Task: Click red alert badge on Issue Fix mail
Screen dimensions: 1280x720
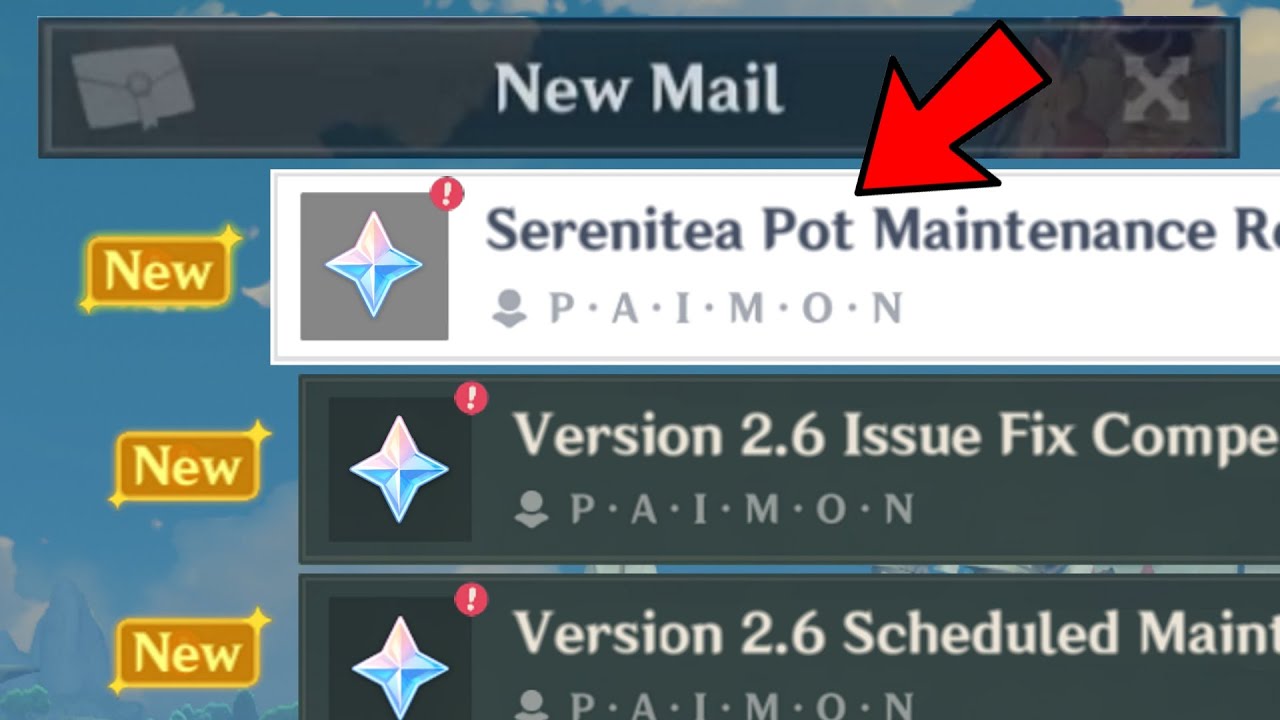Action: (x=471, y=398)
